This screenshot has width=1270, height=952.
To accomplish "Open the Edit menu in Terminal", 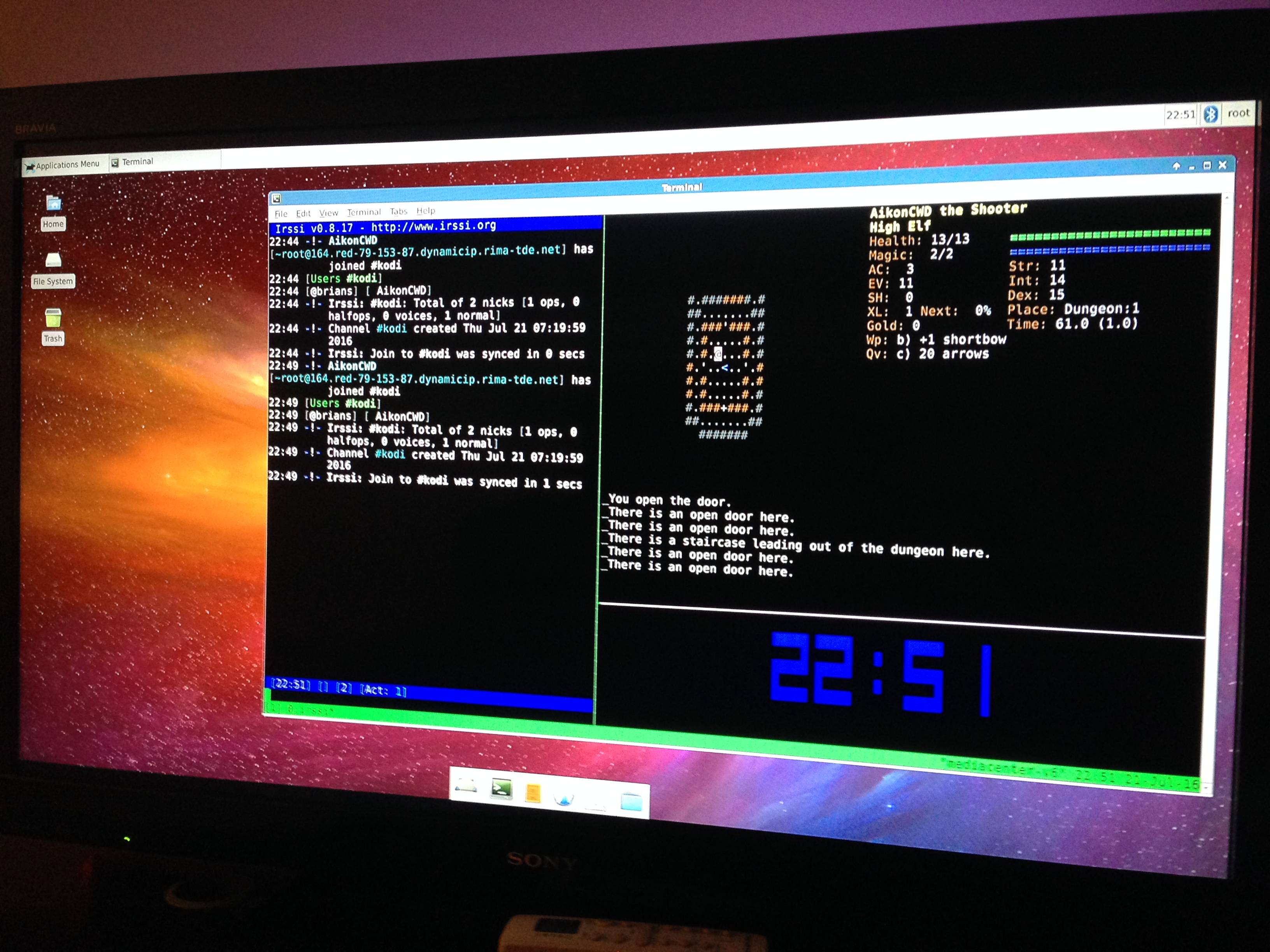I will click(x=303, y=213).
